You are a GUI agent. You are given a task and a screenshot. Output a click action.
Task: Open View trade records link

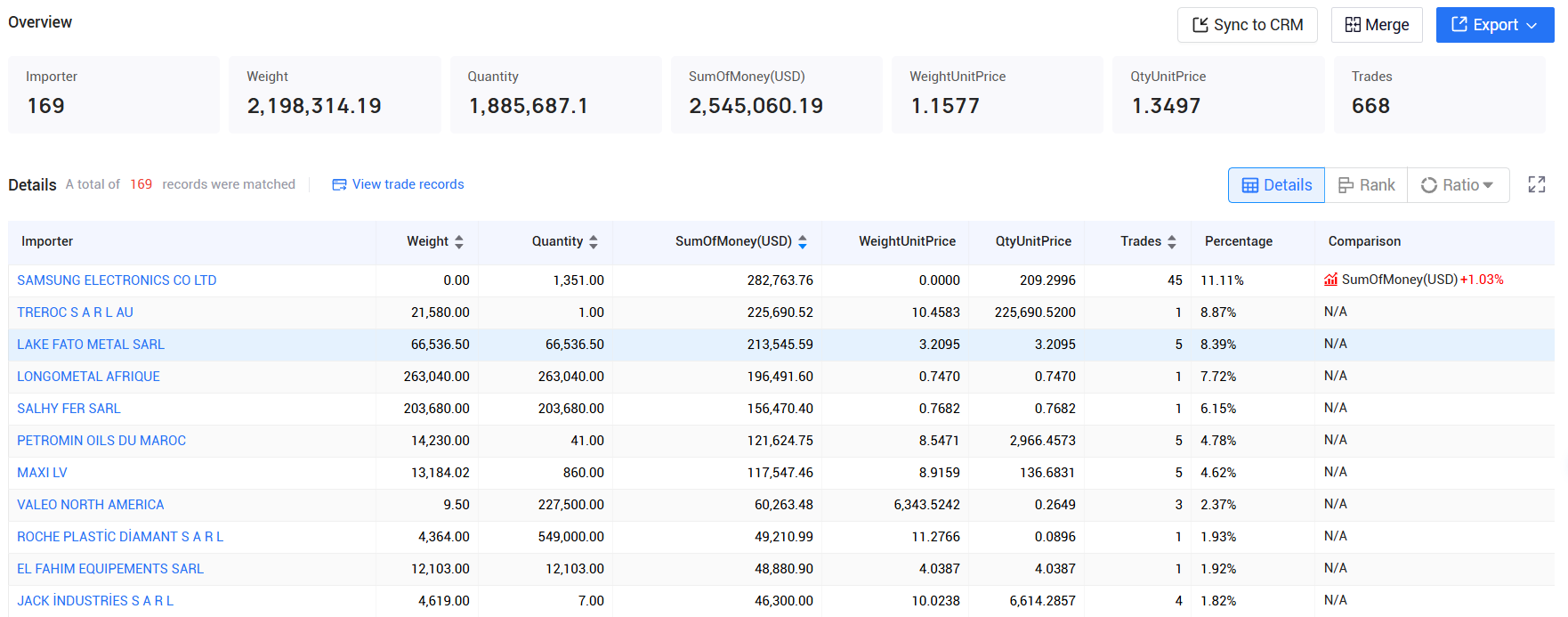[398, 184]
